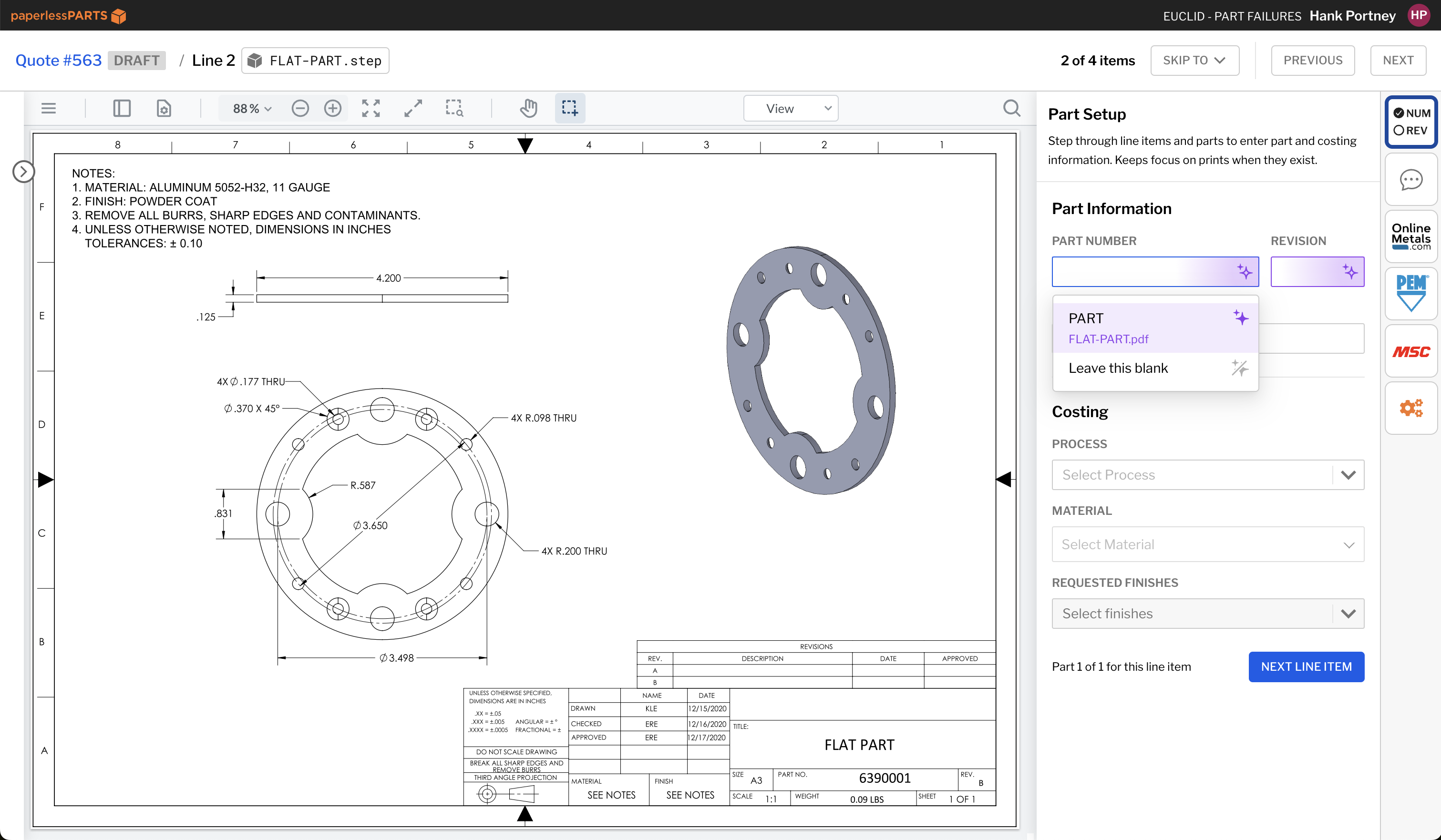Select the NUM radio option
This screenshot has width=1441, height=840.
(1412, 113)
